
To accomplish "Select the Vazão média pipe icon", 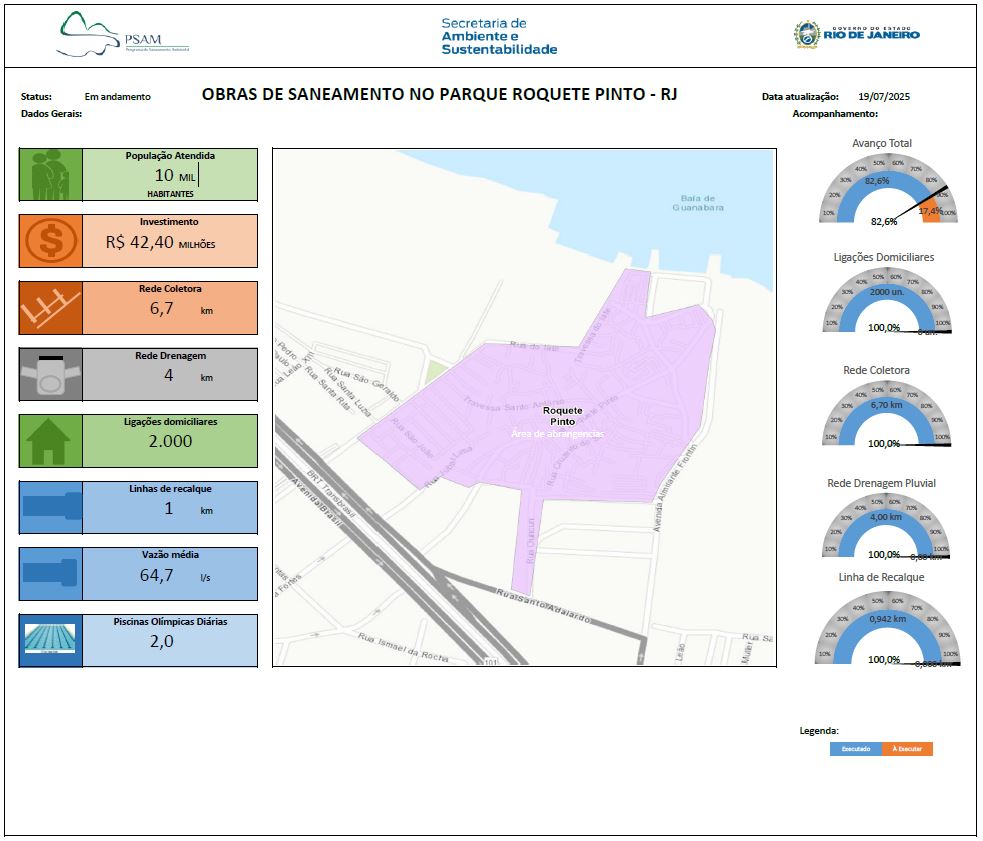I will [50, 574].
